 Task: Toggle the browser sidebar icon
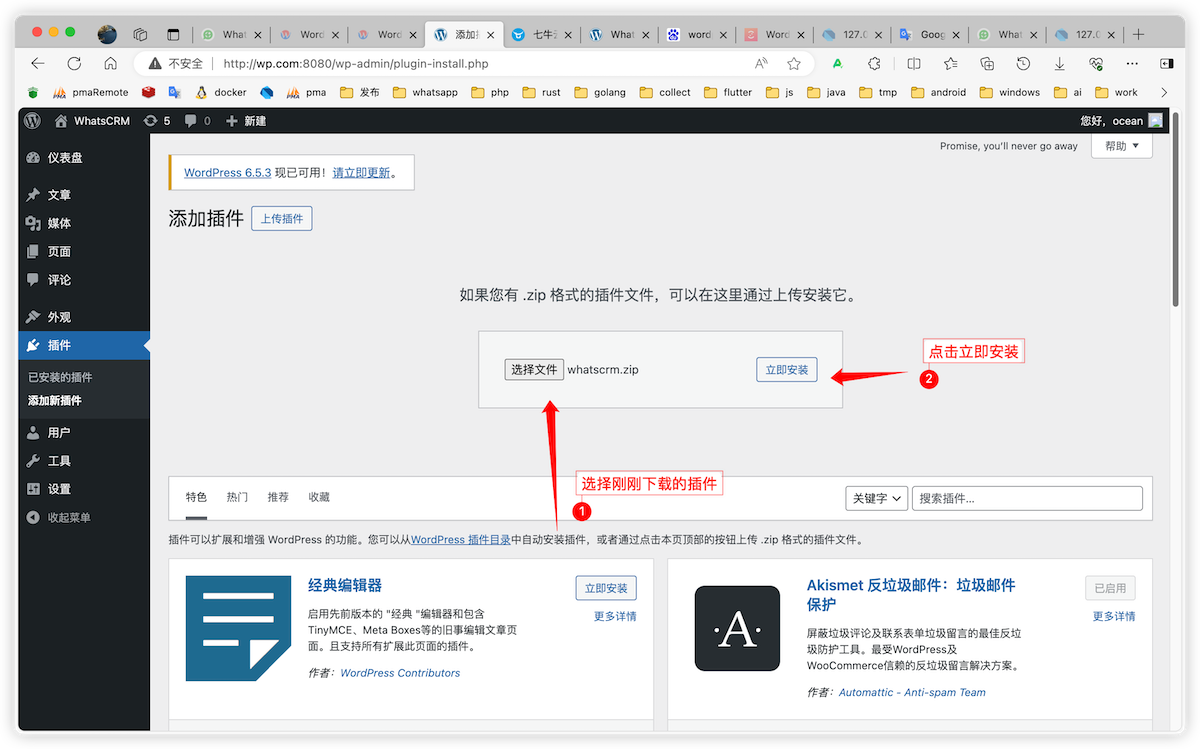(x=1166, y=63)
